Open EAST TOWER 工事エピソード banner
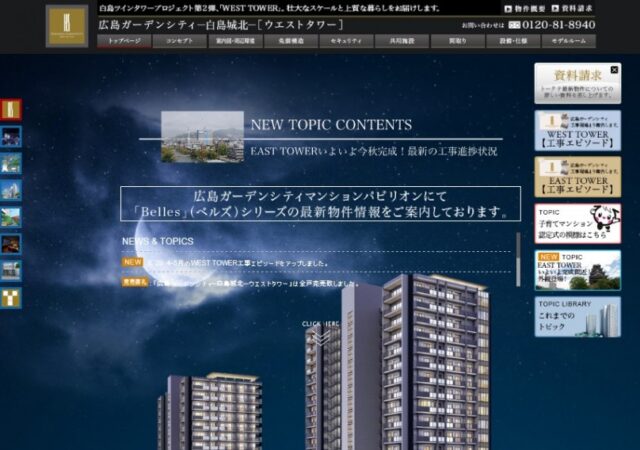Viewport: 640px width, 450px height. pyautogui.click(x=578, y=176)
